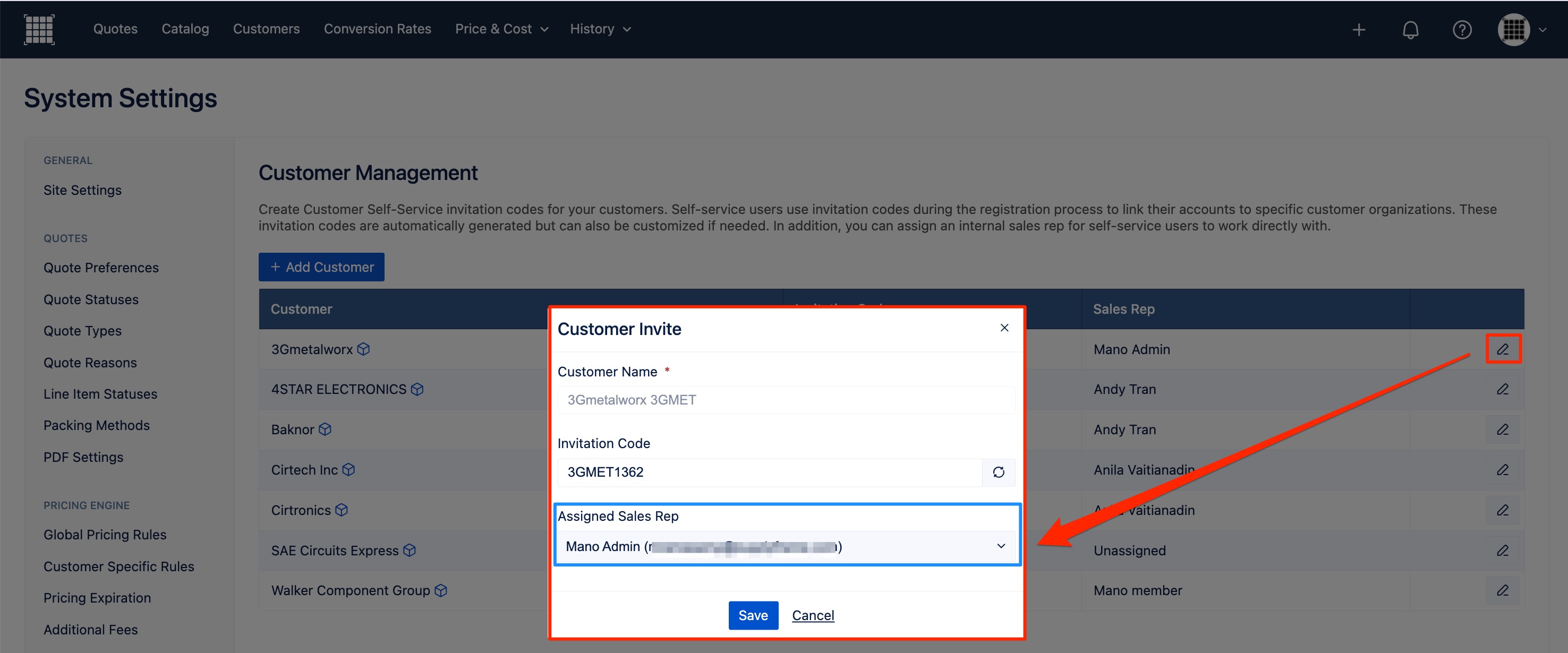Click app grid logo in top-left

[39, 29]
